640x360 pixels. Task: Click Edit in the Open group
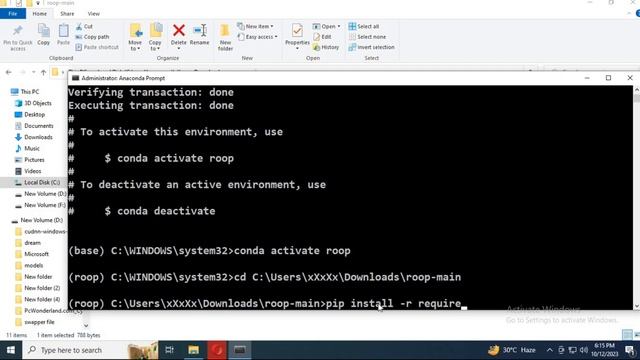click(x=322, y=37)
